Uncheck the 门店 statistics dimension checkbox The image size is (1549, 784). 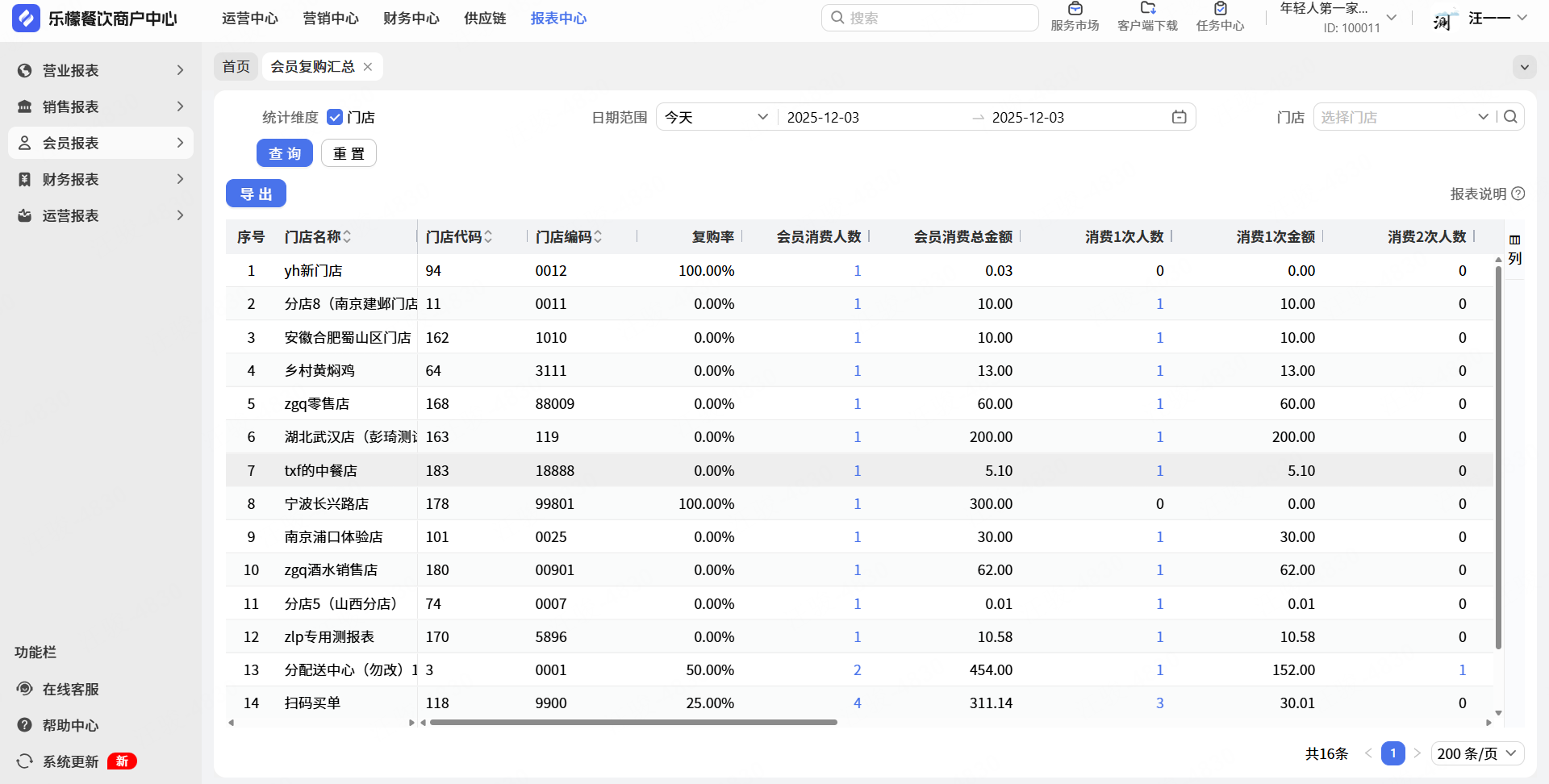click(x=335, y=118)
